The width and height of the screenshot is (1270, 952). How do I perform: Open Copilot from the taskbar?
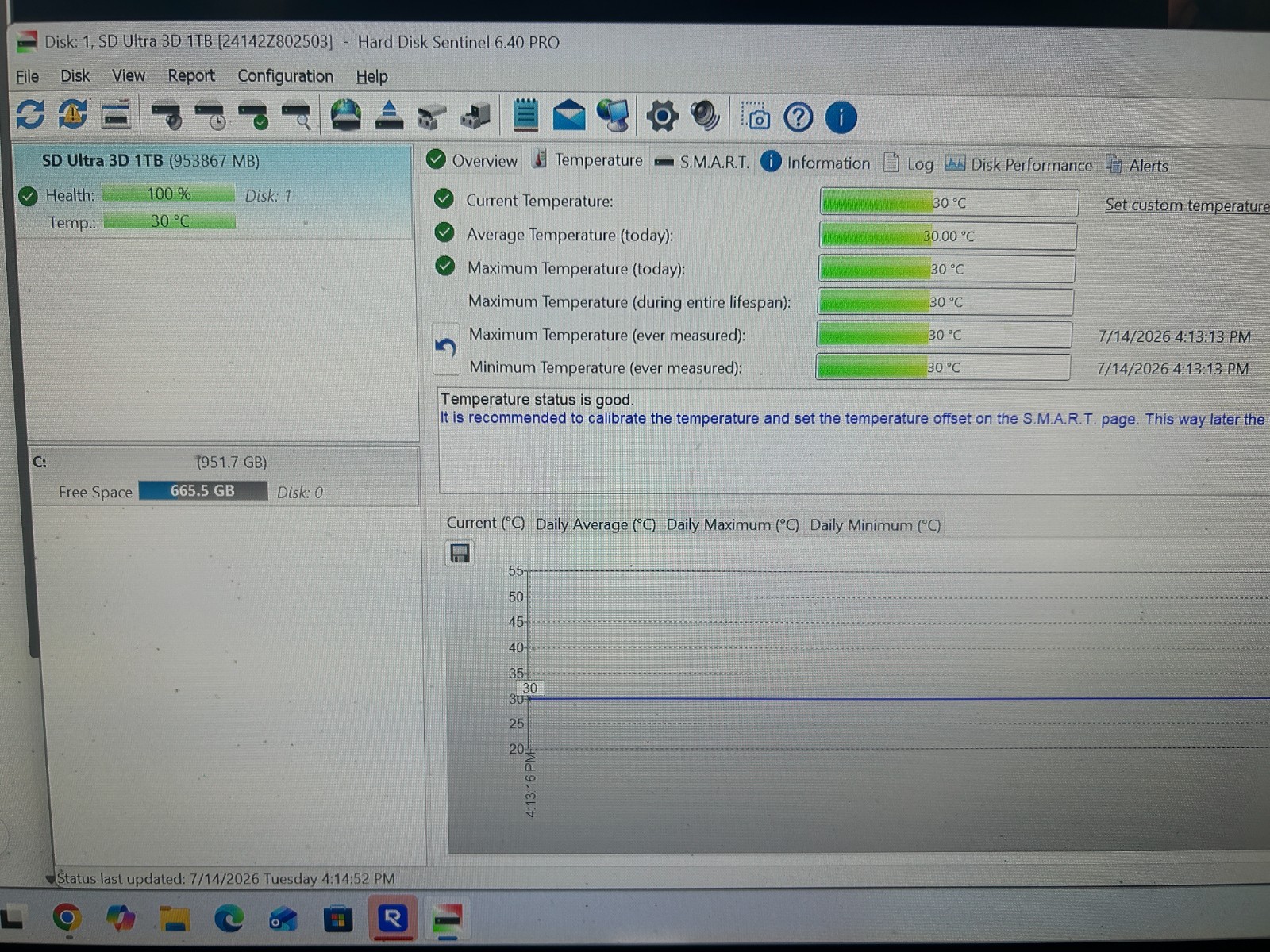pyautogui.click(x=120, y=918)
